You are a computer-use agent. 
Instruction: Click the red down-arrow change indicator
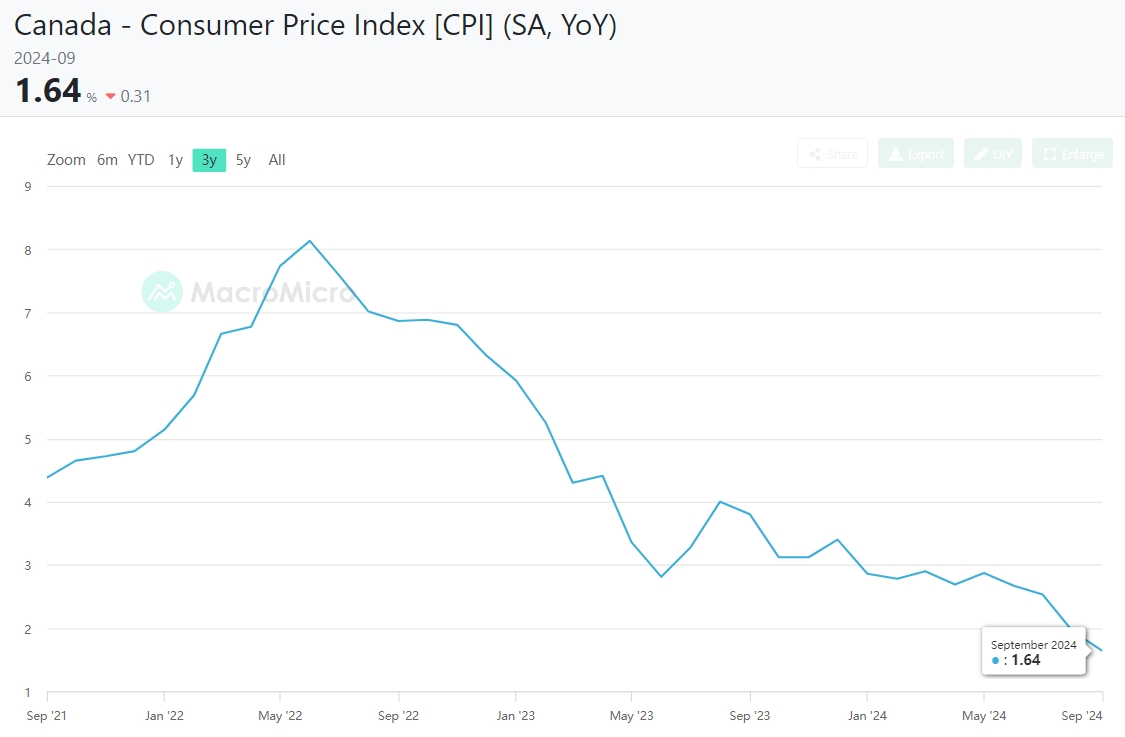[111, 97]
